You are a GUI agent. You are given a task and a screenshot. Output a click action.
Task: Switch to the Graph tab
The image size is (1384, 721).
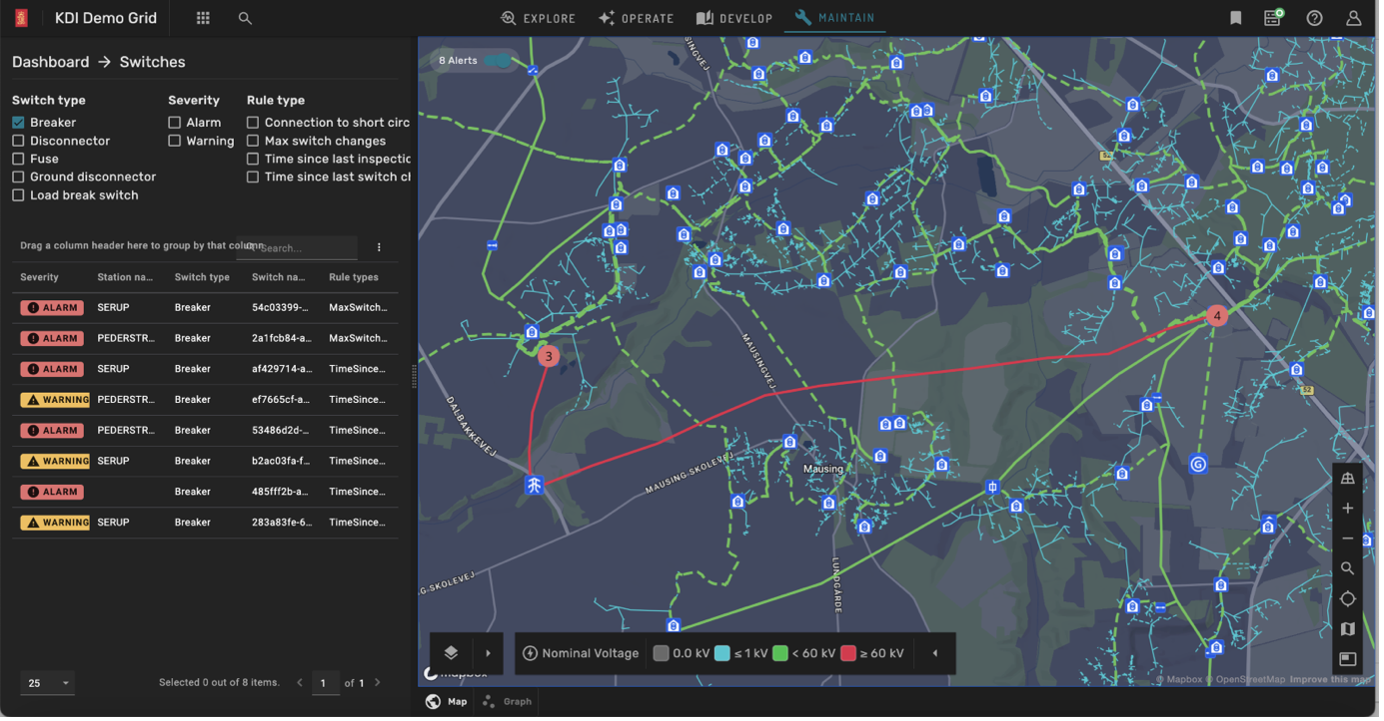pos(509,704)
